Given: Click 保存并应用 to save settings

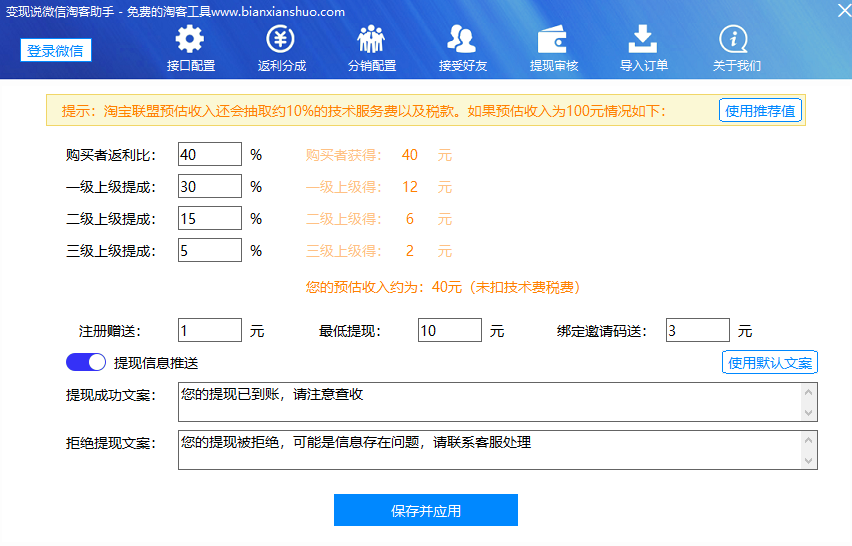Looking at the screenshot, I should [426, 510].
